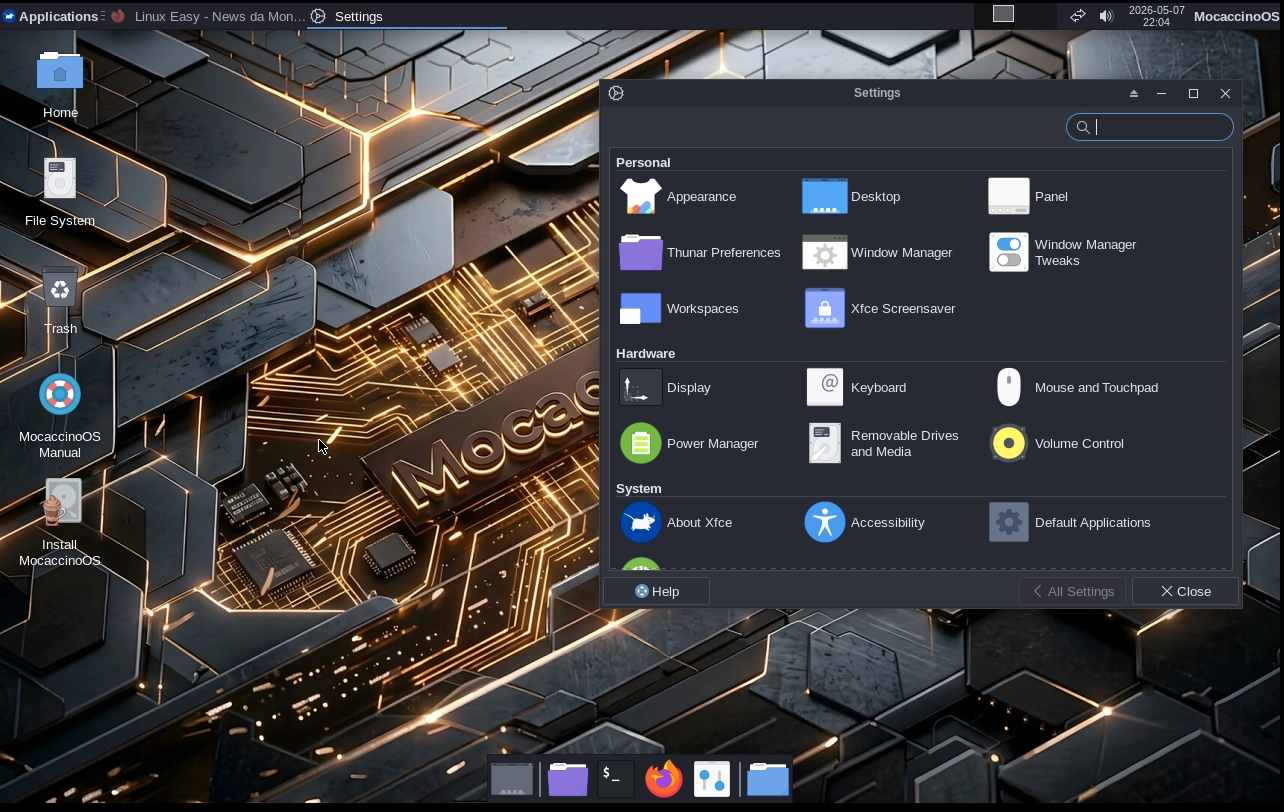Open Removable Drives and Media
1284x812 pixels.
tap(882, 443)
